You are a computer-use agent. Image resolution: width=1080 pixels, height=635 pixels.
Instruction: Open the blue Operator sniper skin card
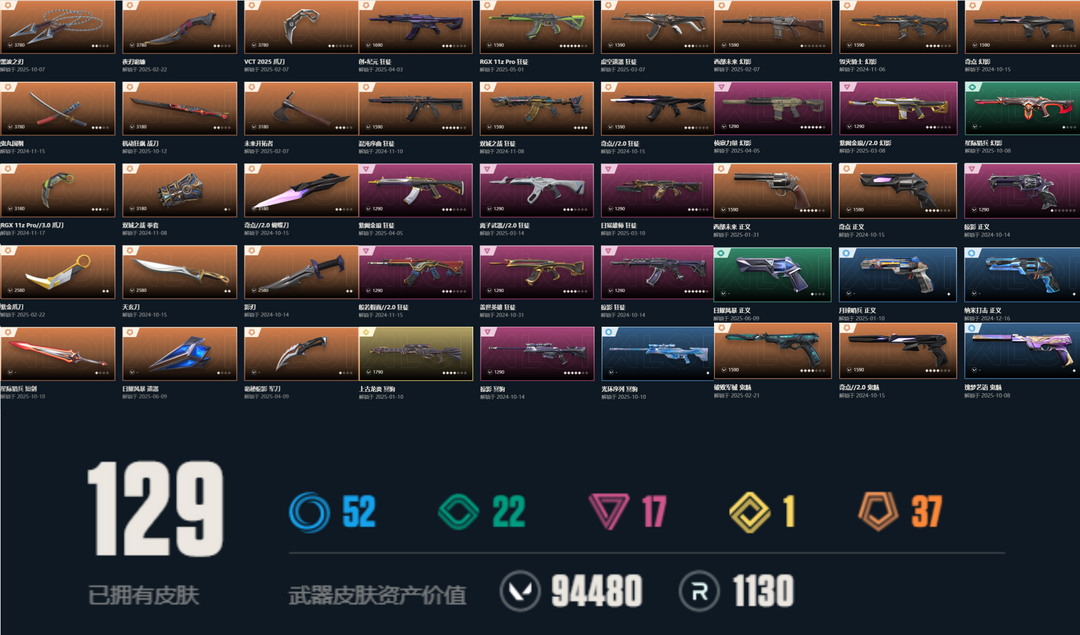pyautogui.click(x=657, y=353)
